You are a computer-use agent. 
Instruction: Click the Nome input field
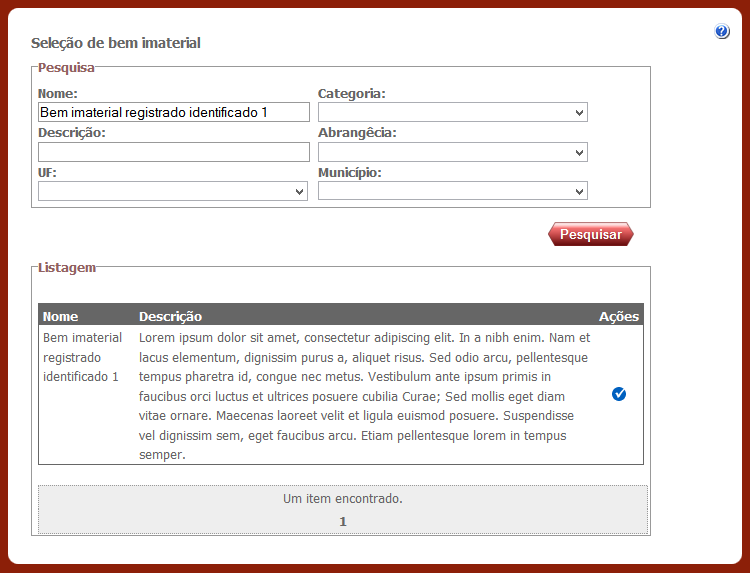[x=174, y=112]
